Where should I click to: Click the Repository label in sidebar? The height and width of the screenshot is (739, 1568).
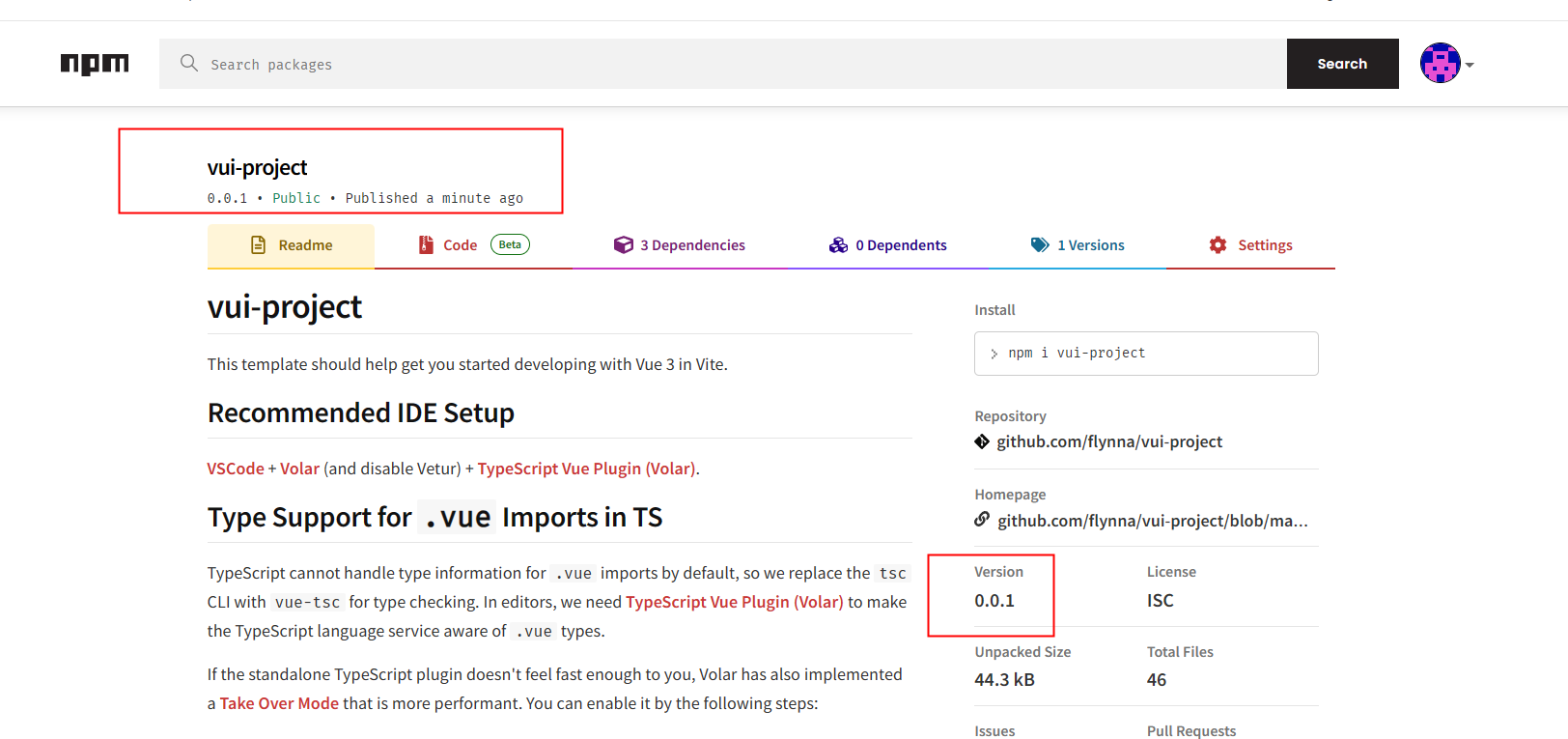pos(1010,416)
